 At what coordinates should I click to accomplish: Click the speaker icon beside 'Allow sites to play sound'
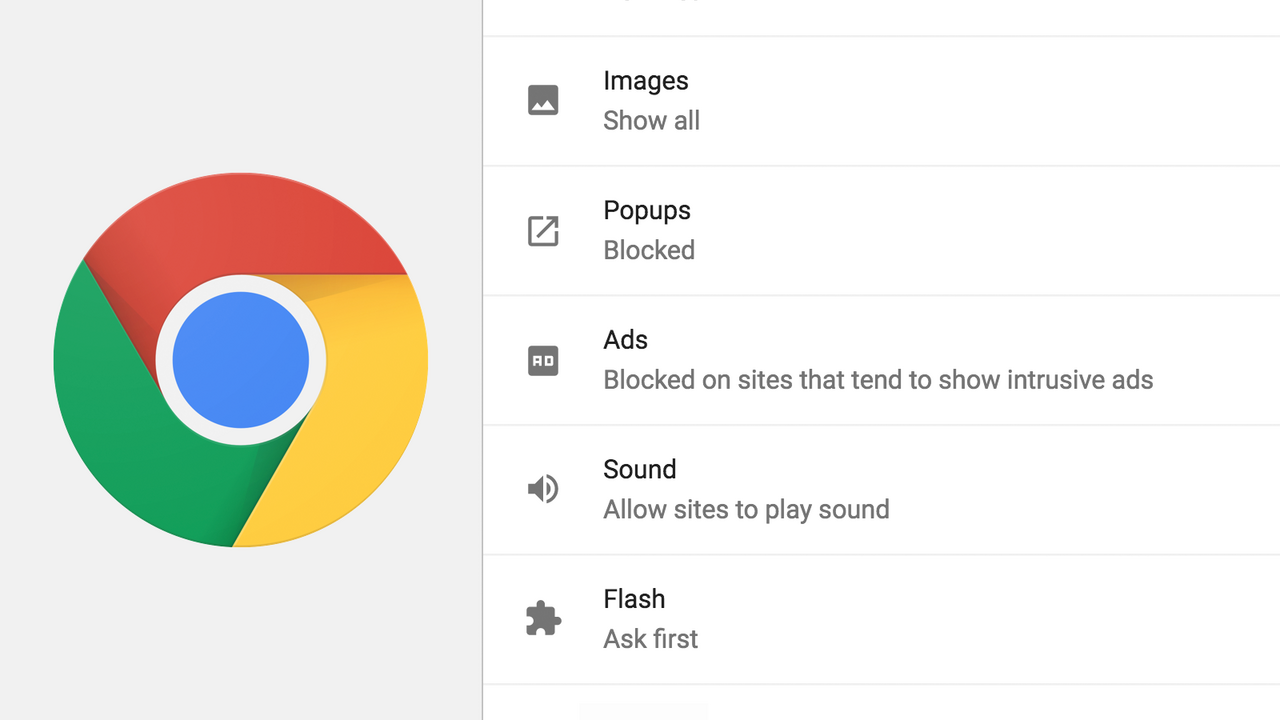pyautogui.click(x=543, y=489)
